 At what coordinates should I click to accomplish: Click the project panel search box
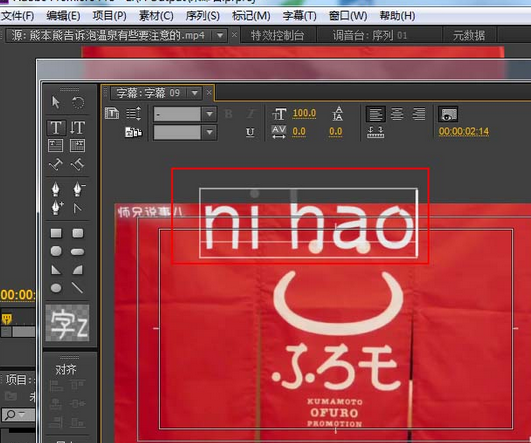click(18, 414)
